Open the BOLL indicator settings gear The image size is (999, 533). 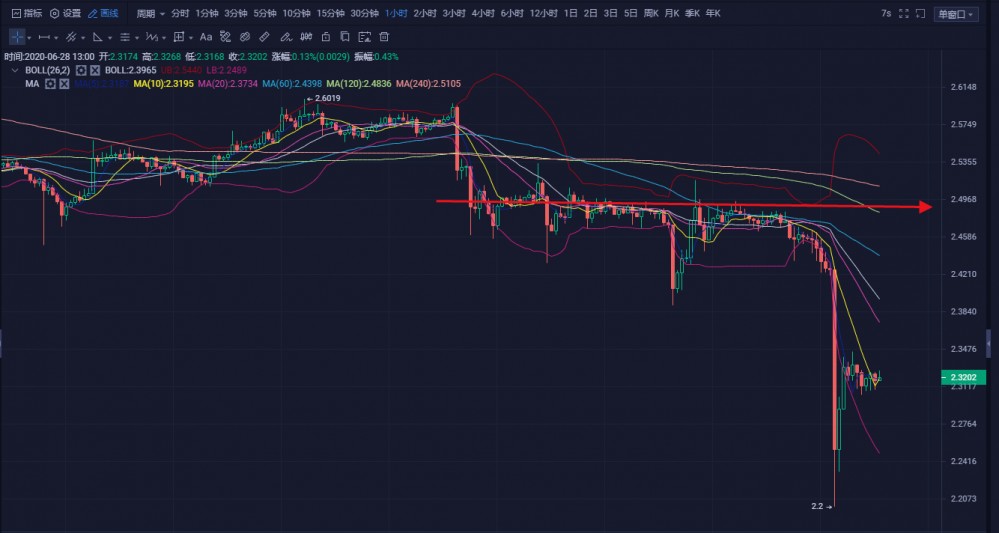click(x=81, y=71)
